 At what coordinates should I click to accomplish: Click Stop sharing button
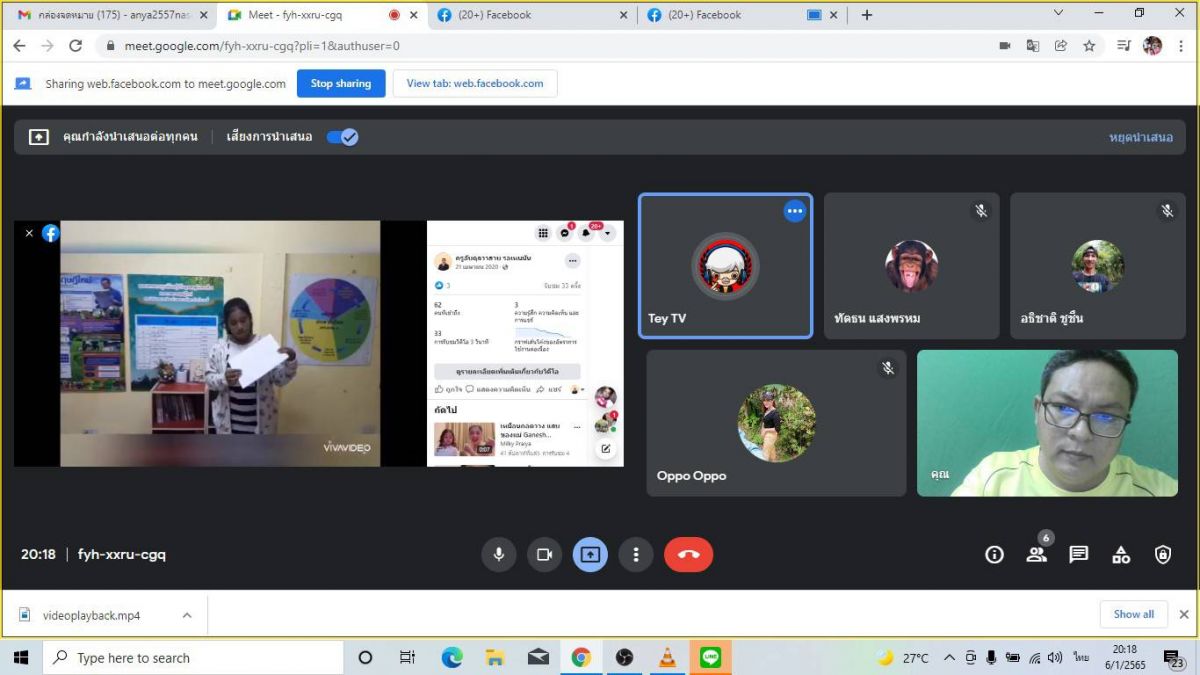click(340, 84)
